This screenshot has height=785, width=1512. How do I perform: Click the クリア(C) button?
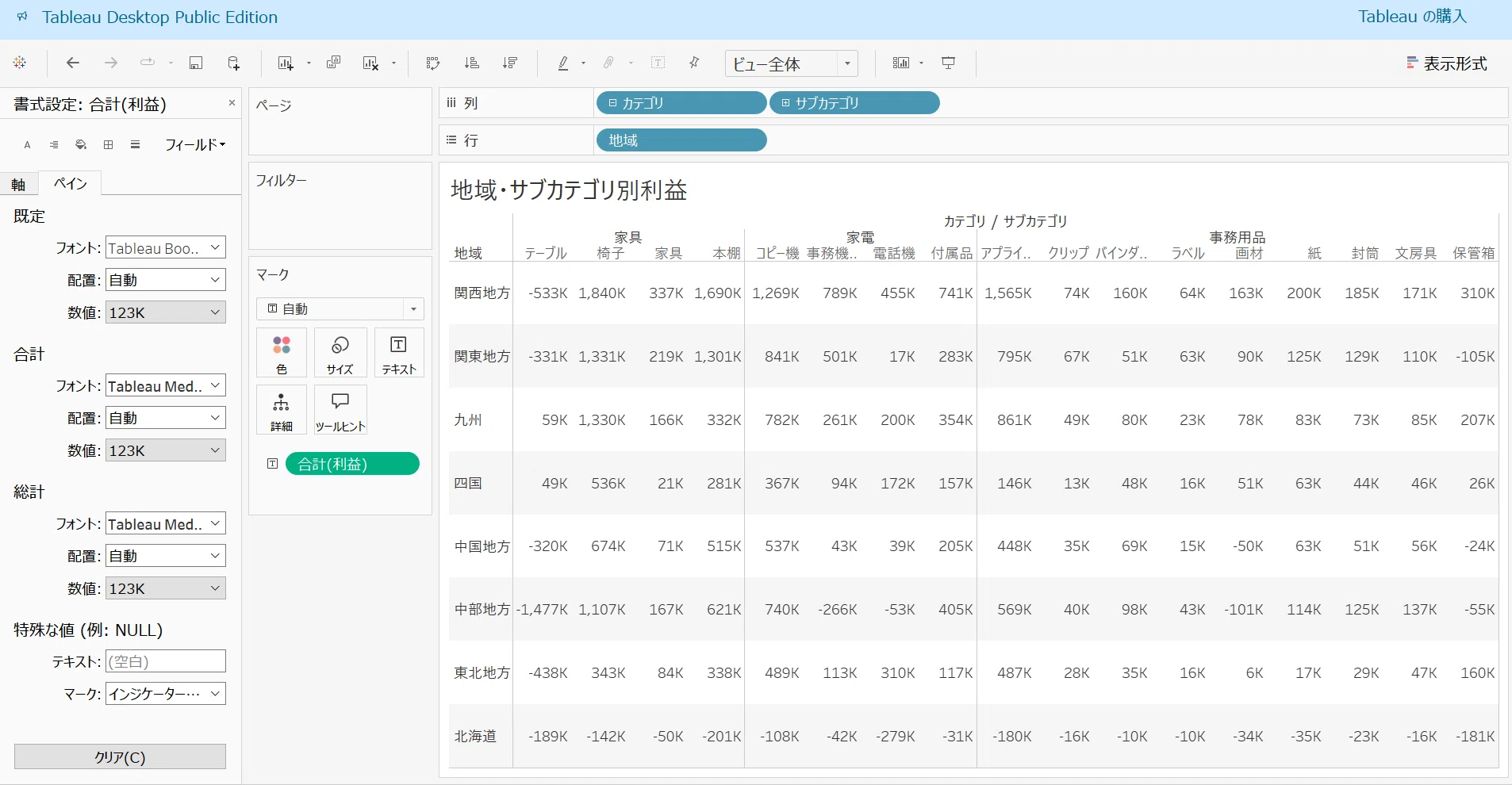click(x=120, y=756)
